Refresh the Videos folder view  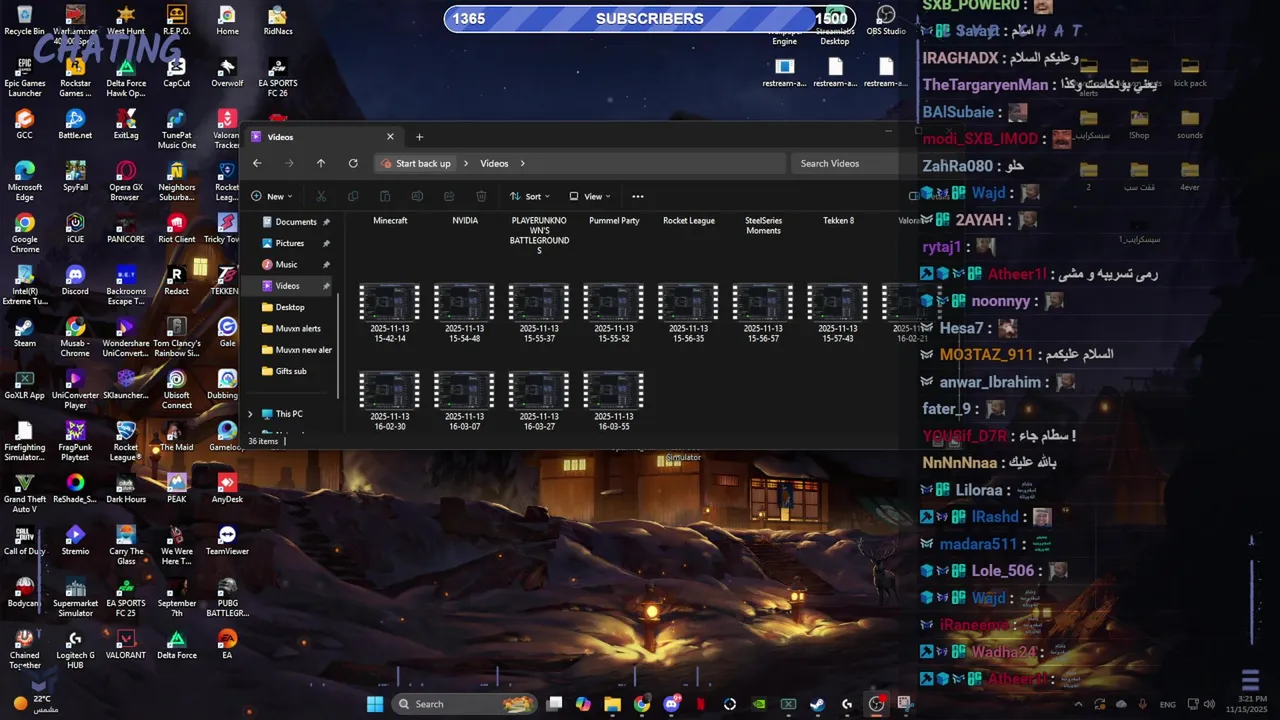coord(353,163)
